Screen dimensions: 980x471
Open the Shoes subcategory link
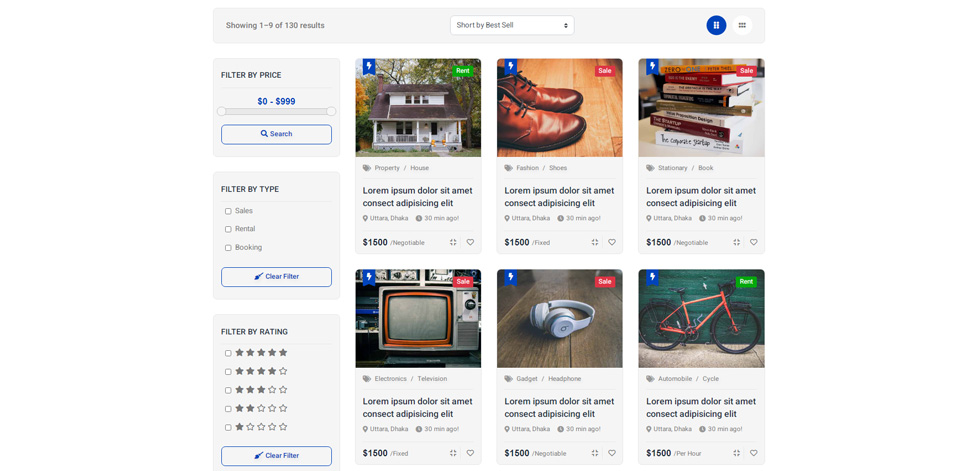pos(558,168)
